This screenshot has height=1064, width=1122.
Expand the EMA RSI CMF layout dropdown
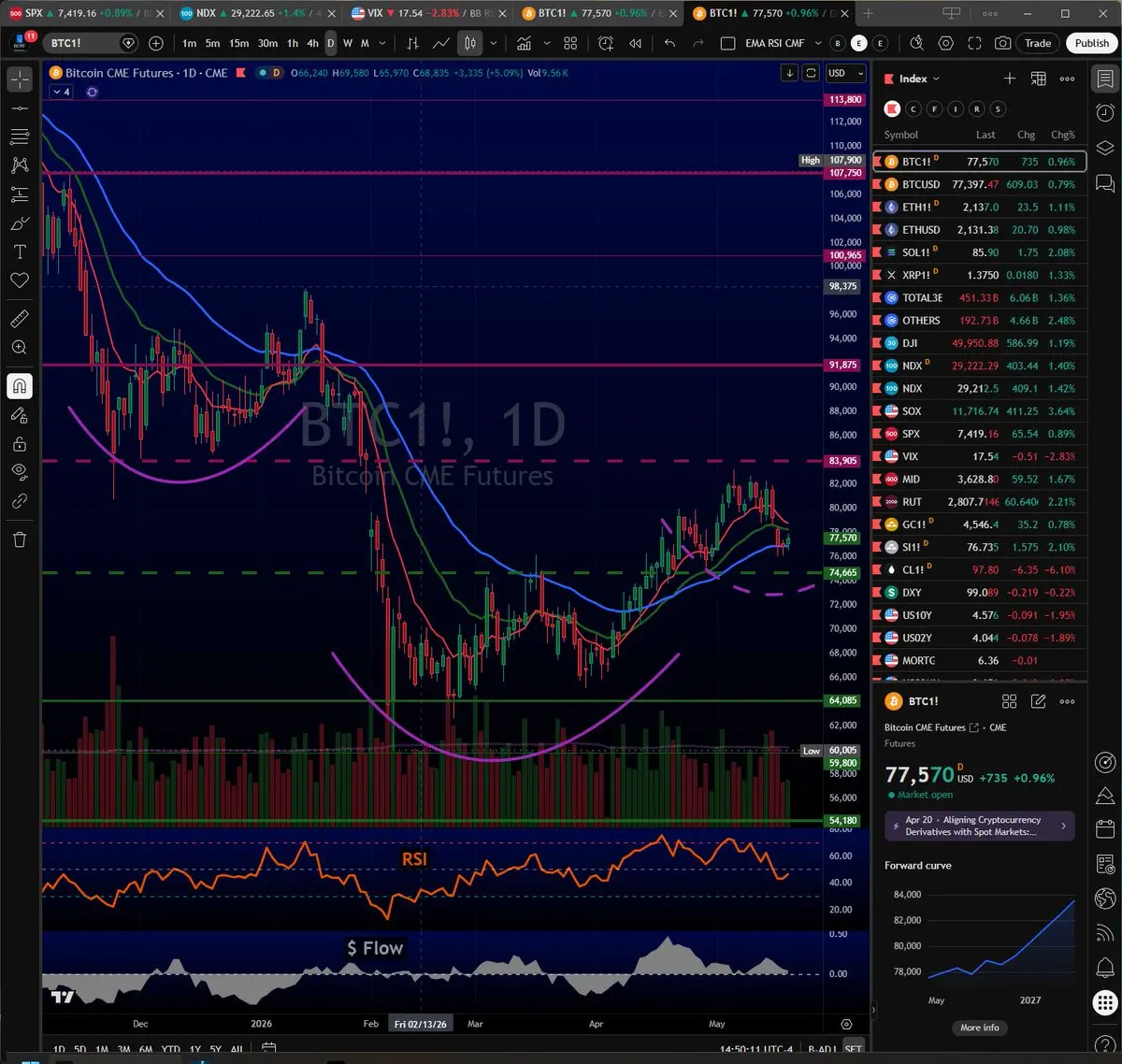818,43
